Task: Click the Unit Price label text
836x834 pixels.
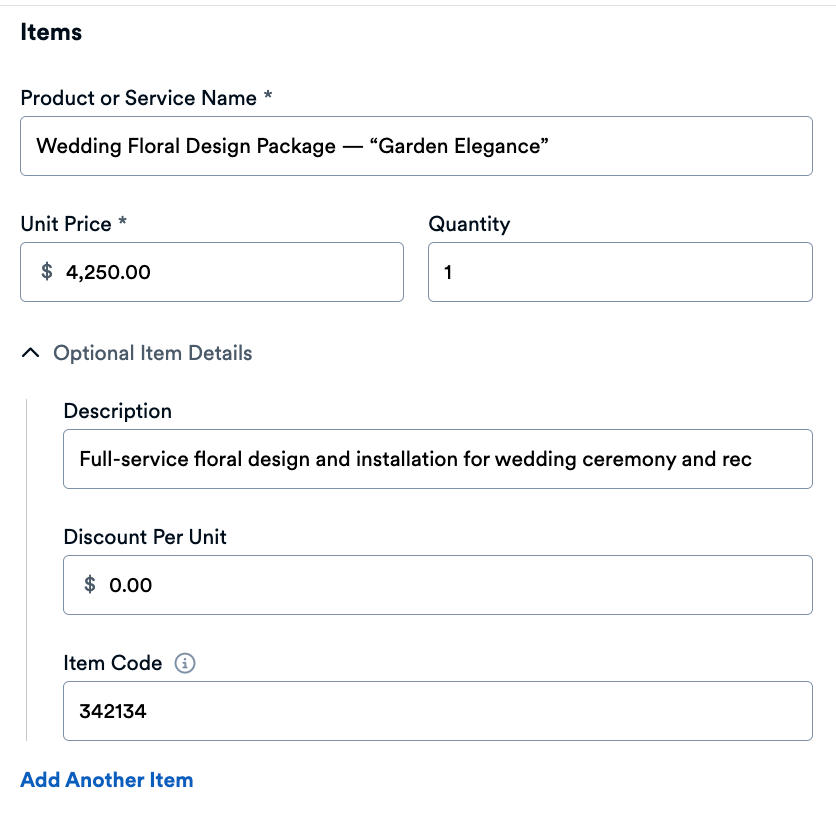Action: click(66, 224)
